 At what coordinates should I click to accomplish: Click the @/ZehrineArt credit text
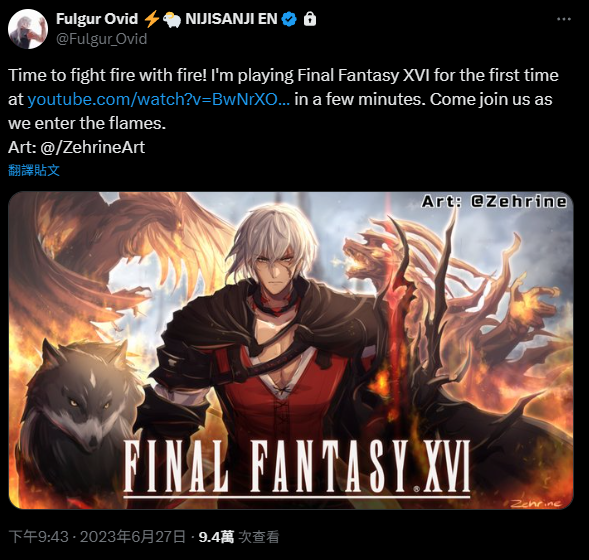point(92,147)
